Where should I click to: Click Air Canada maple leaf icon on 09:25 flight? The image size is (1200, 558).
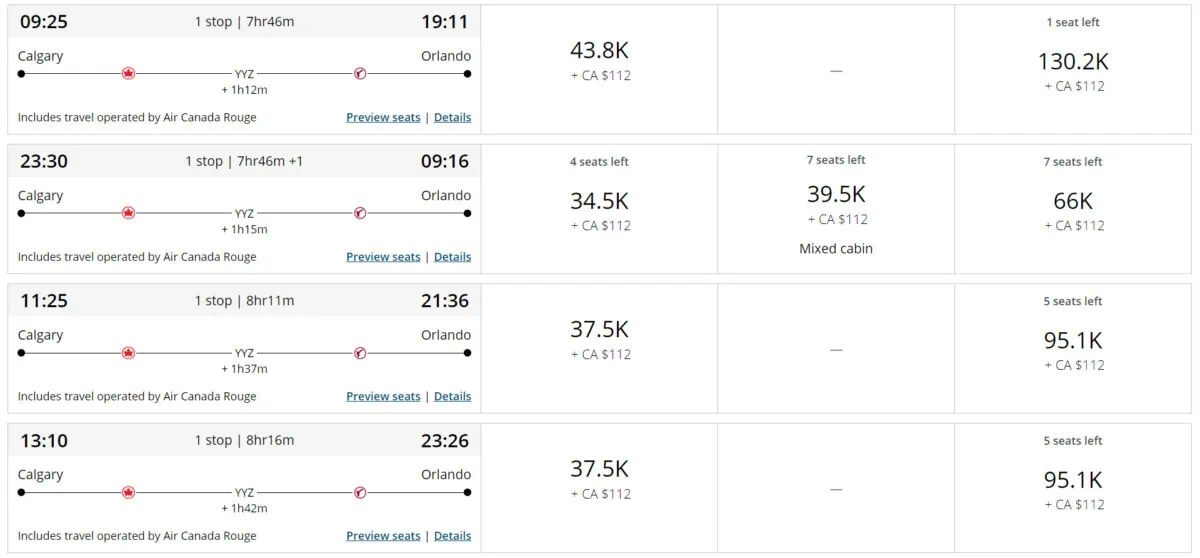pyautogui.click(x=128, y=73)
